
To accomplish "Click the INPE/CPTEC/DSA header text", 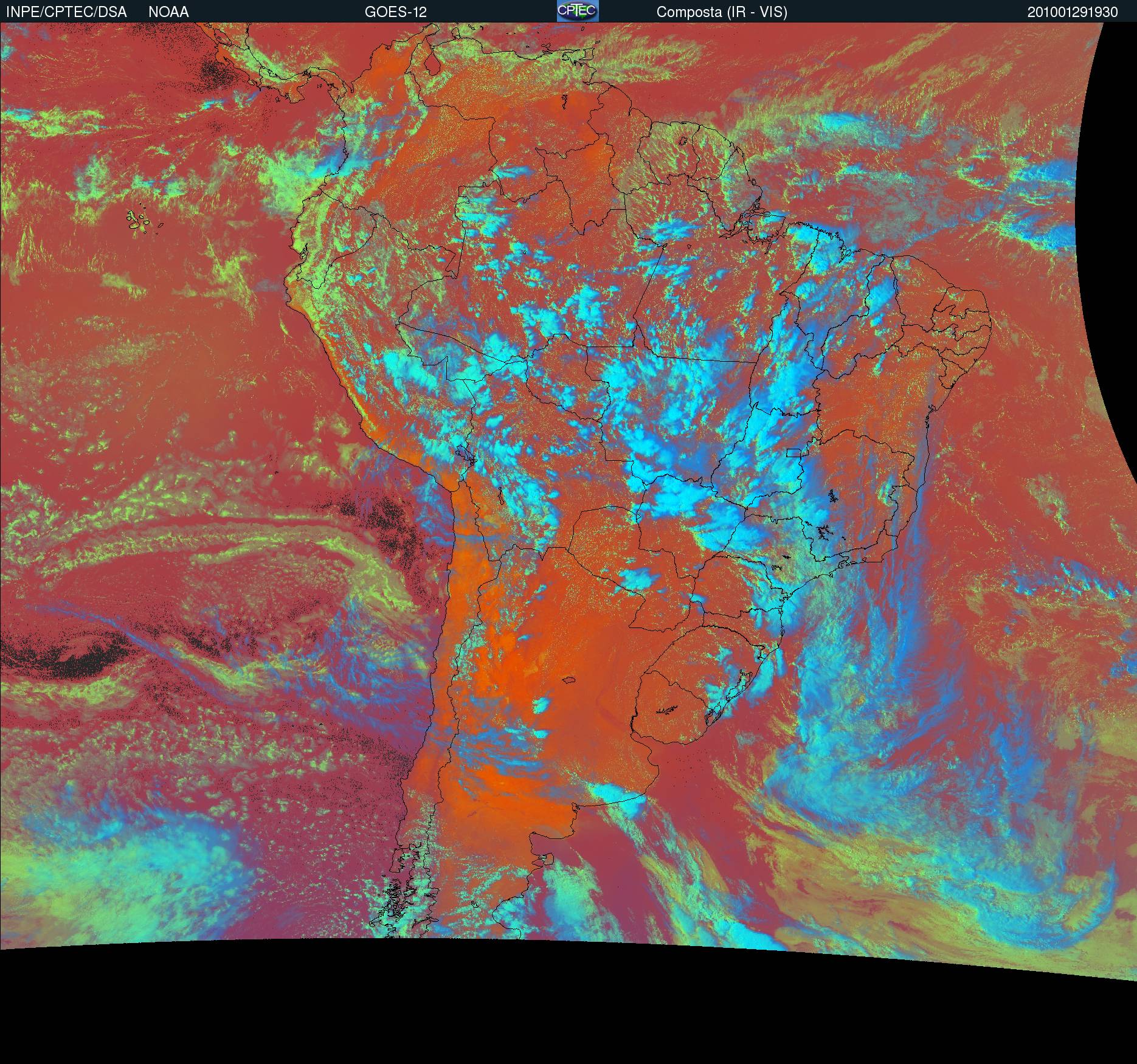I will (x=66, y=12).
